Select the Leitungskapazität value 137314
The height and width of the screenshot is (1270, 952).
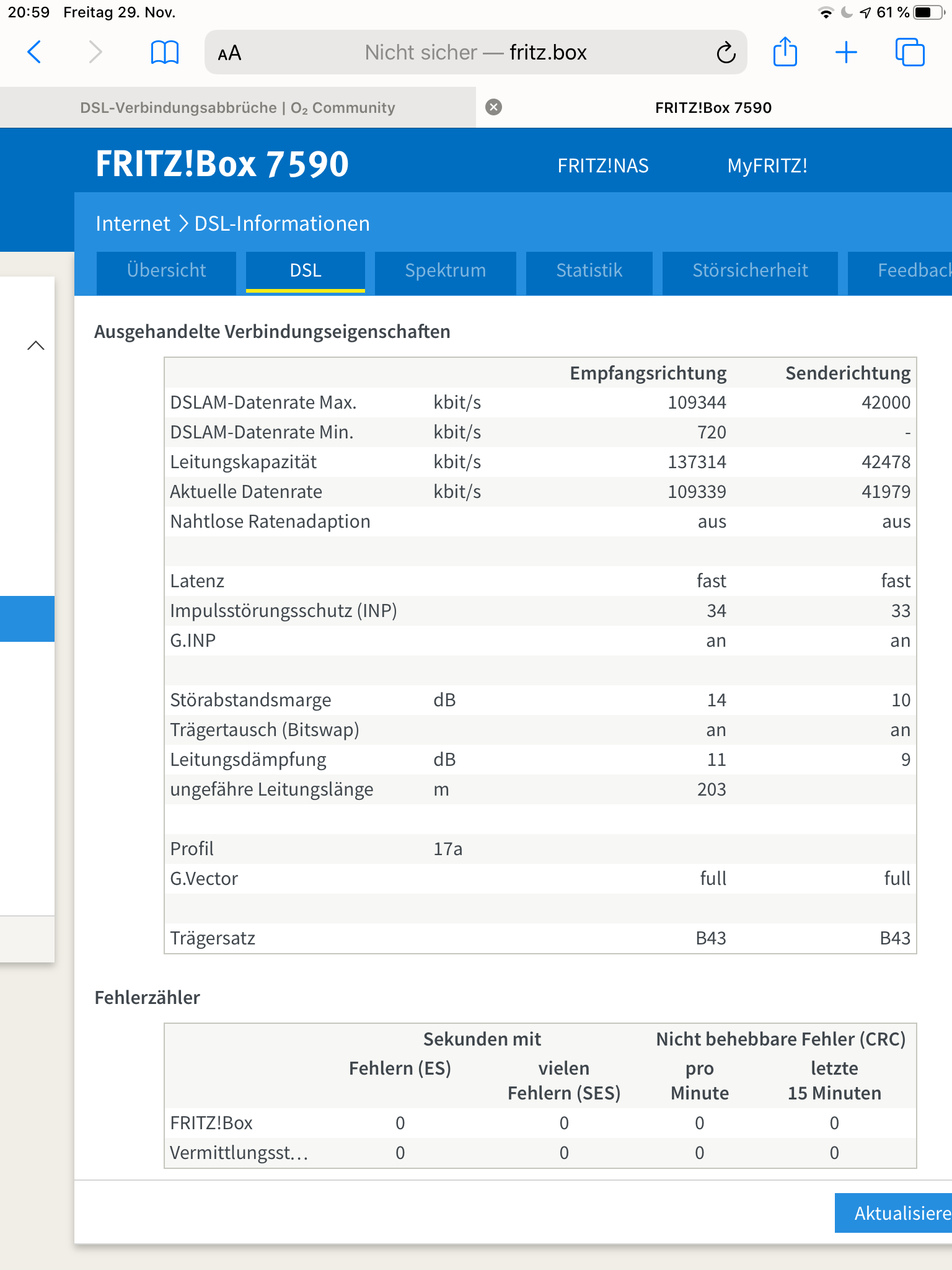click(697, 462)
